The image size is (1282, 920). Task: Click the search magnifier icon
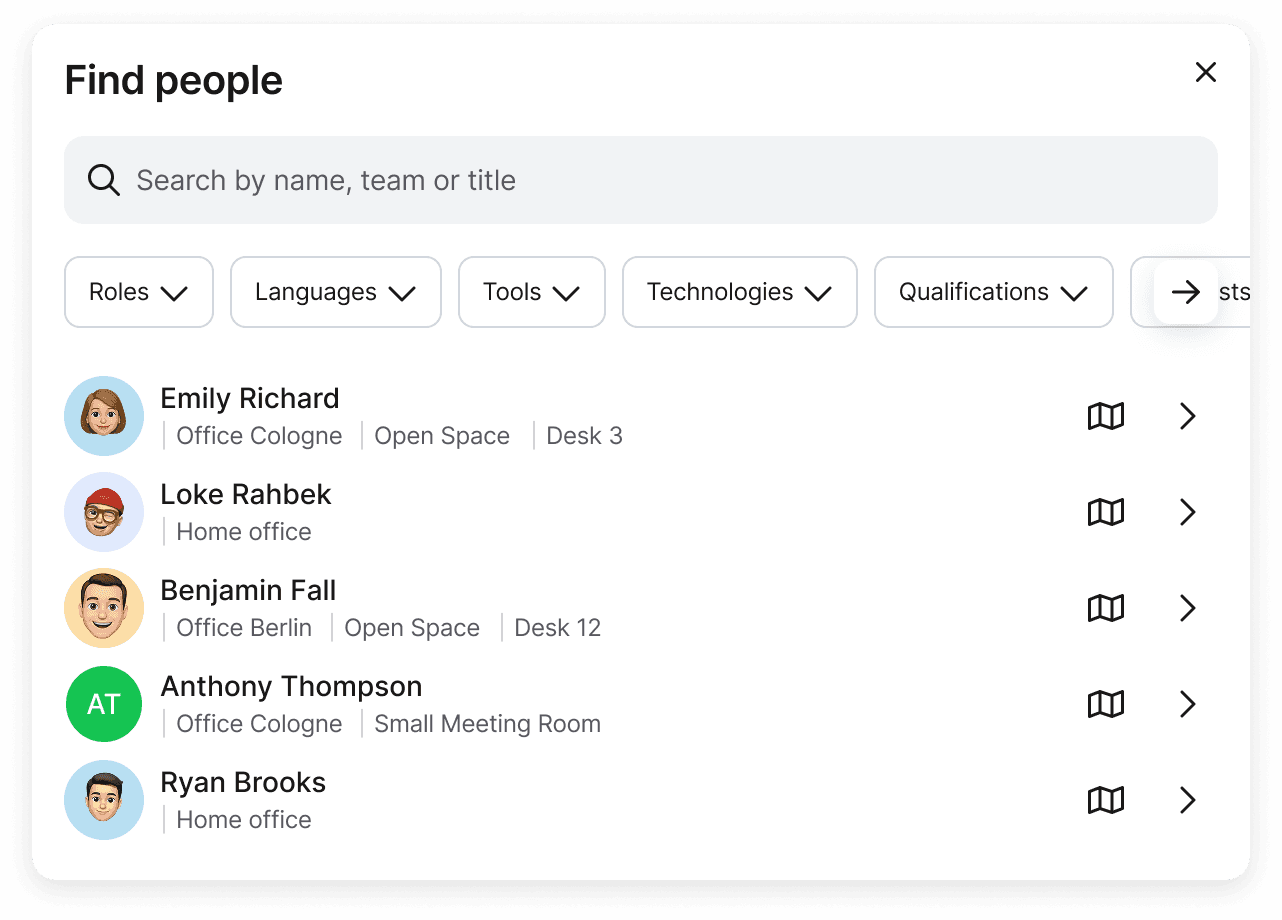coord(103,180)
